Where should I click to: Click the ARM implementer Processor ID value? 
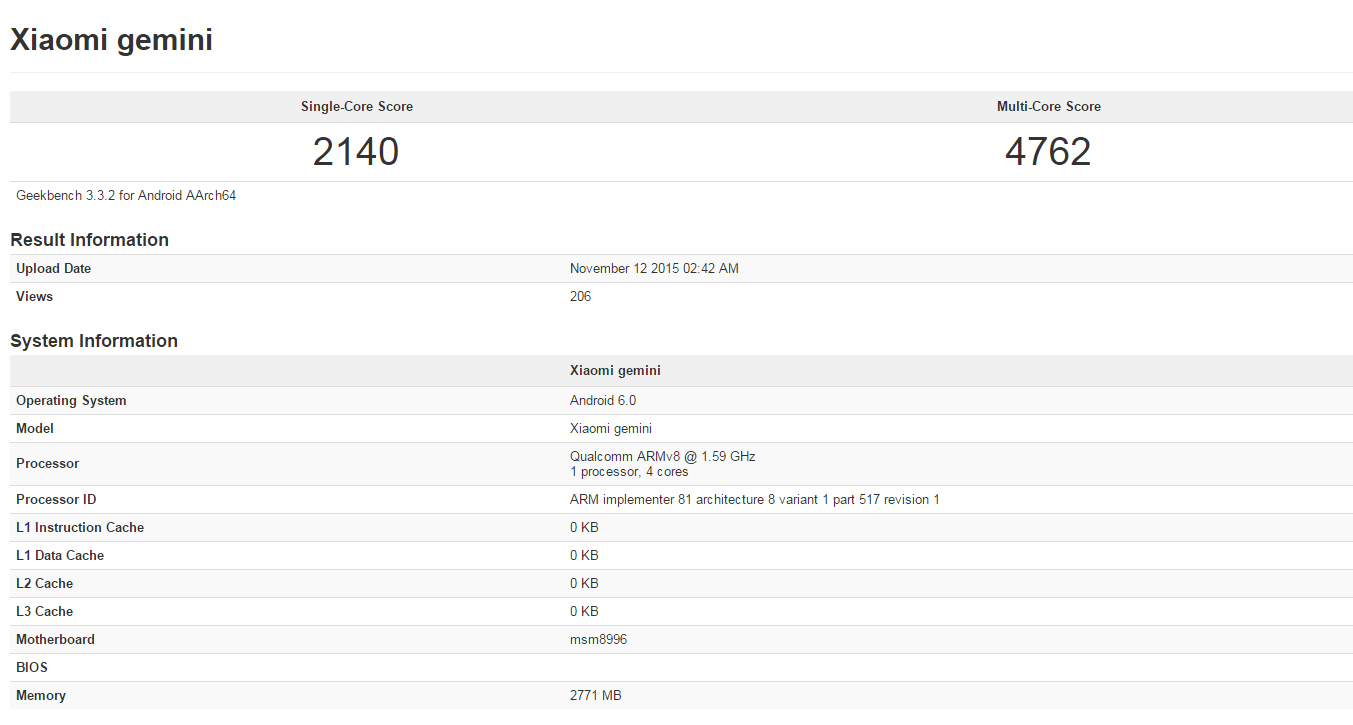754,500
